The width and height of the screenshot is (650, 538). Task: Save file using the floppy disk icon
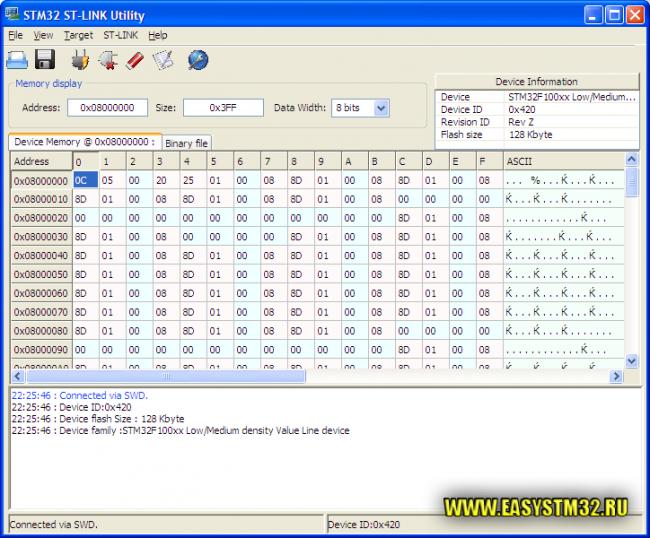click(45, 60)
